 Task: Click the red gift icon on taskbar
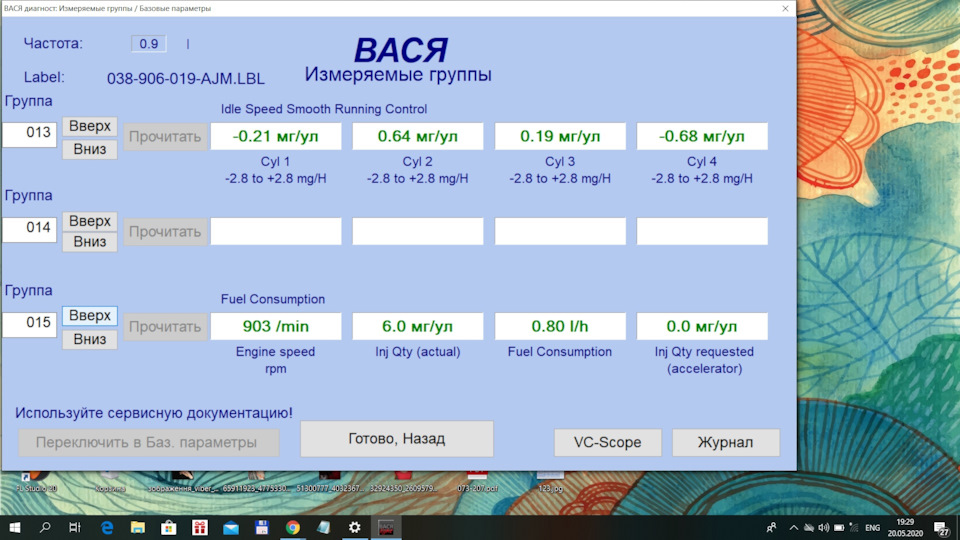point(200,527)
